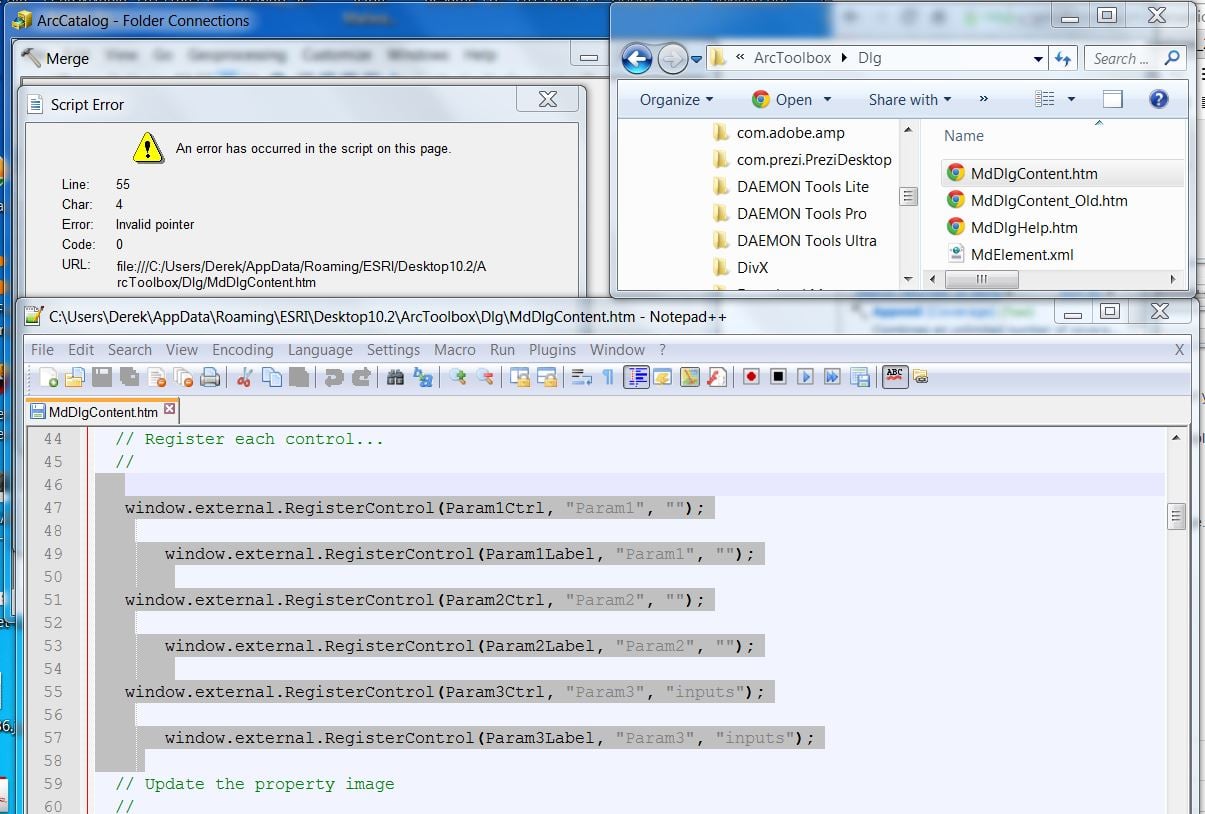Click the Print icon in Notepad++
This screenshot has height=814, width=1205.
(x=209, y=377)
